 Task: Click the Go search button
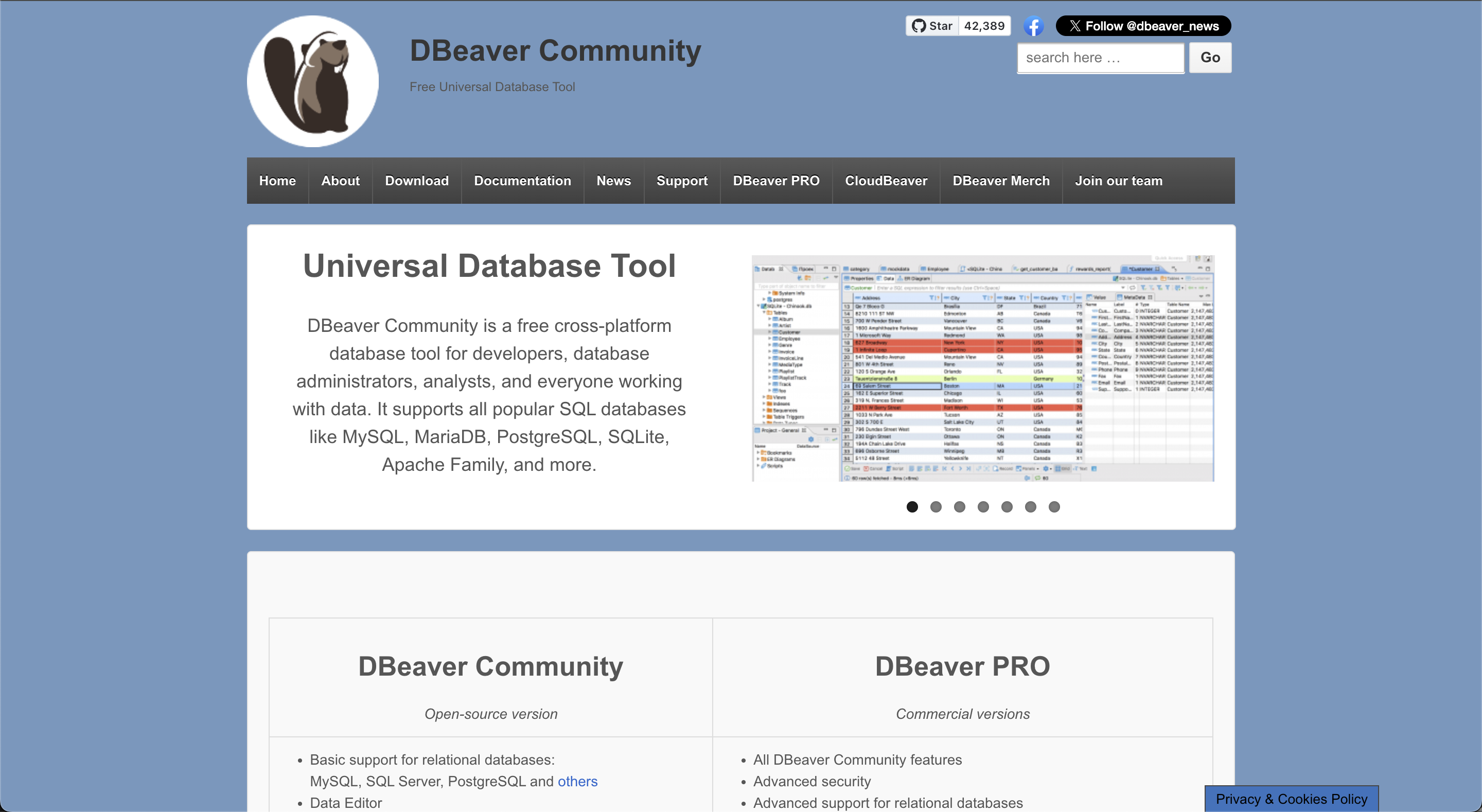pyautogui.click(x=1210, y=58)
